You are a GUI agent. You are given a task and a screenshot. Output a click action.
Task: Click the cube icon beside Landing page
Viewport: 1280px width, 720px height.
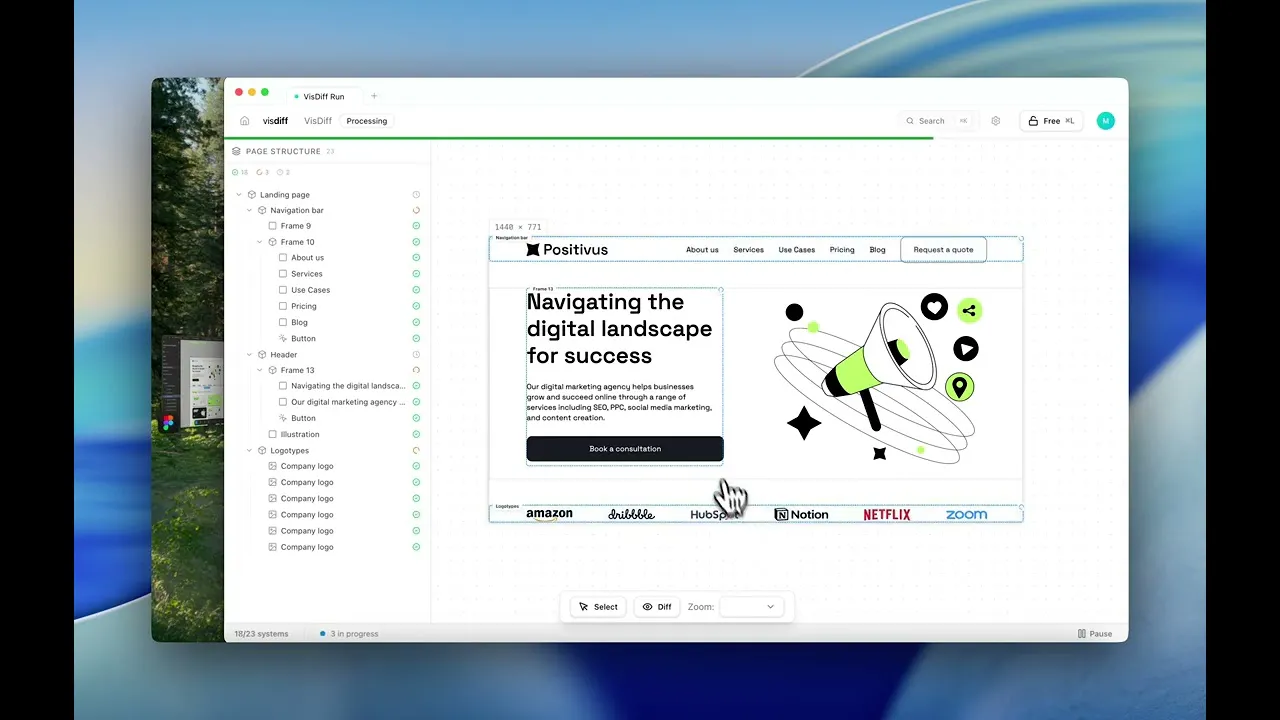[x=252, y=195]
